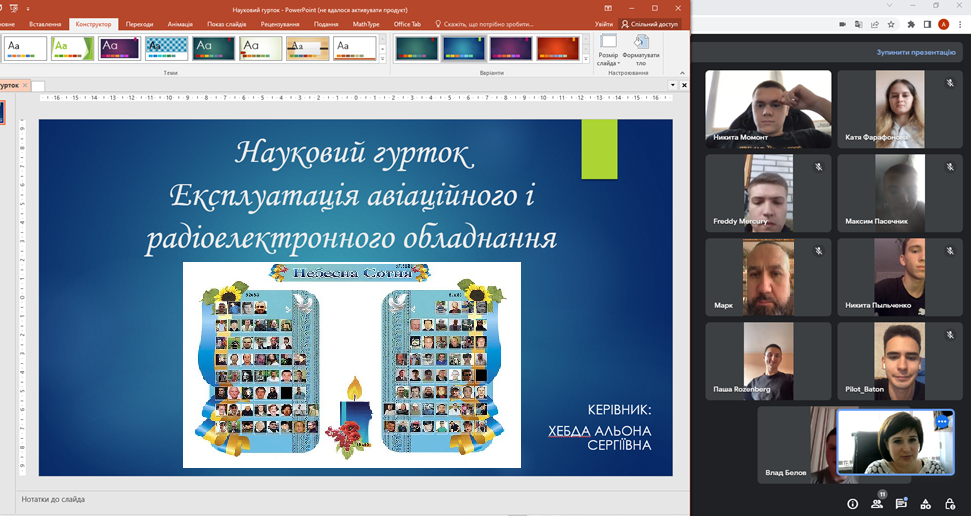The height and width of the screenshot is (516, 971).
Task: Open the meeting chat icon
Action: (x=901, y=504)
